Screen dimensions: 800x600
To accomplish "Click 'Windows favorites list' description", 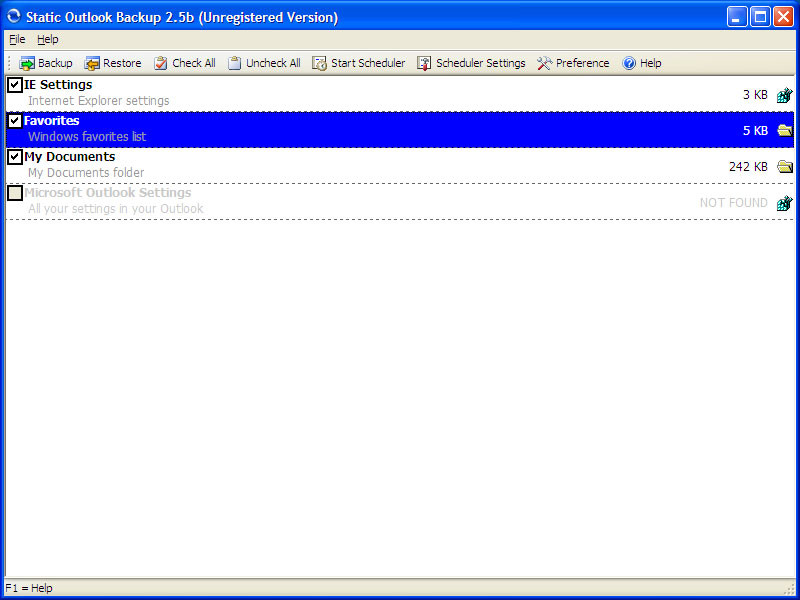I will (87, 137).
